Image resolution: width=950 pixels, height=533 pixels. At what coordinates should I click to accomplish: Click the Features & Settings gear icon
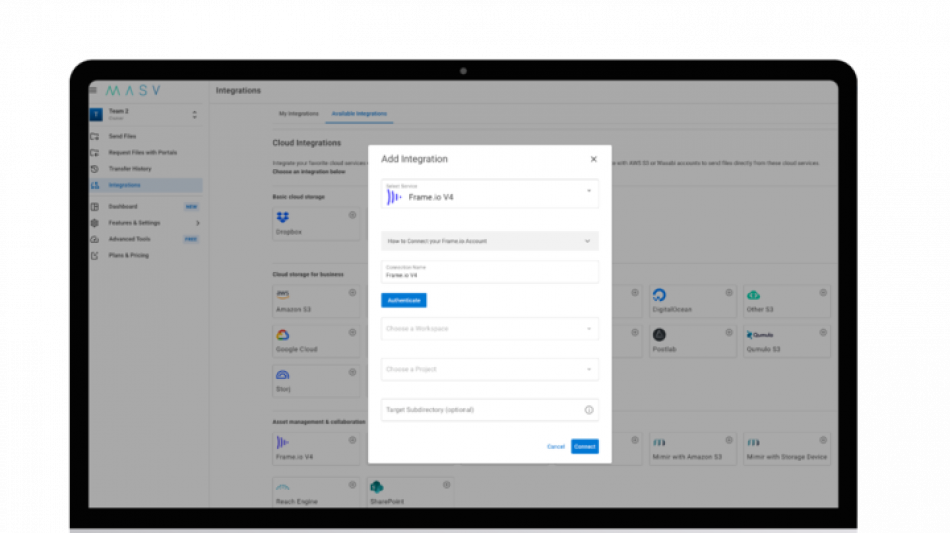95,223
